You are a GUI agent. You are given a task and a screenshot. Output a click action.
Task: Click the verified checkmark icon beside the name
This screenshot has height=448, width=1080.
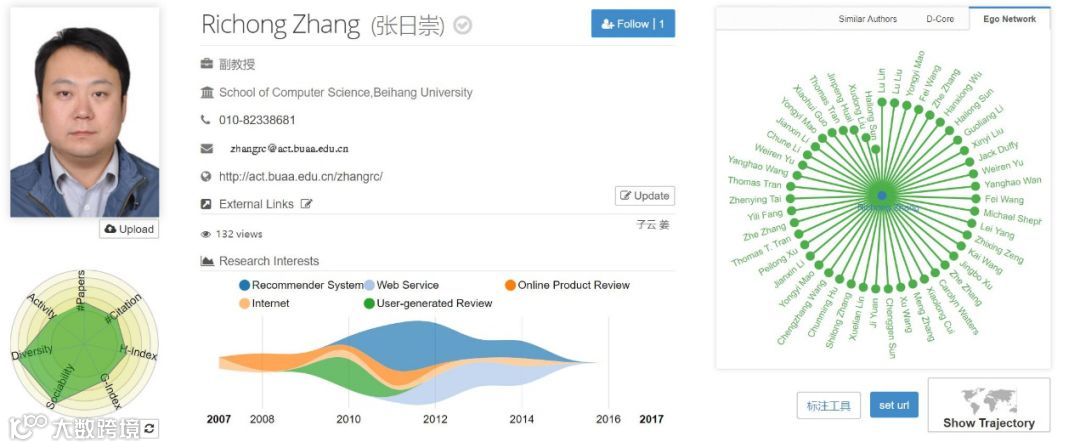(x=463, y=26)
